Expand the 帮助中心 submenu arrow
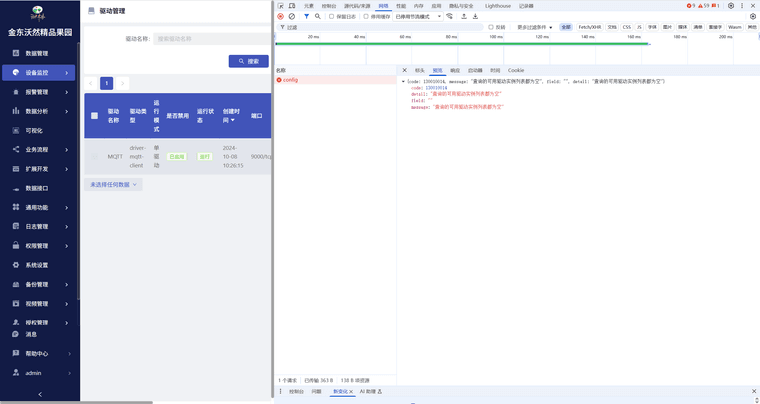 tap(69, 354)
